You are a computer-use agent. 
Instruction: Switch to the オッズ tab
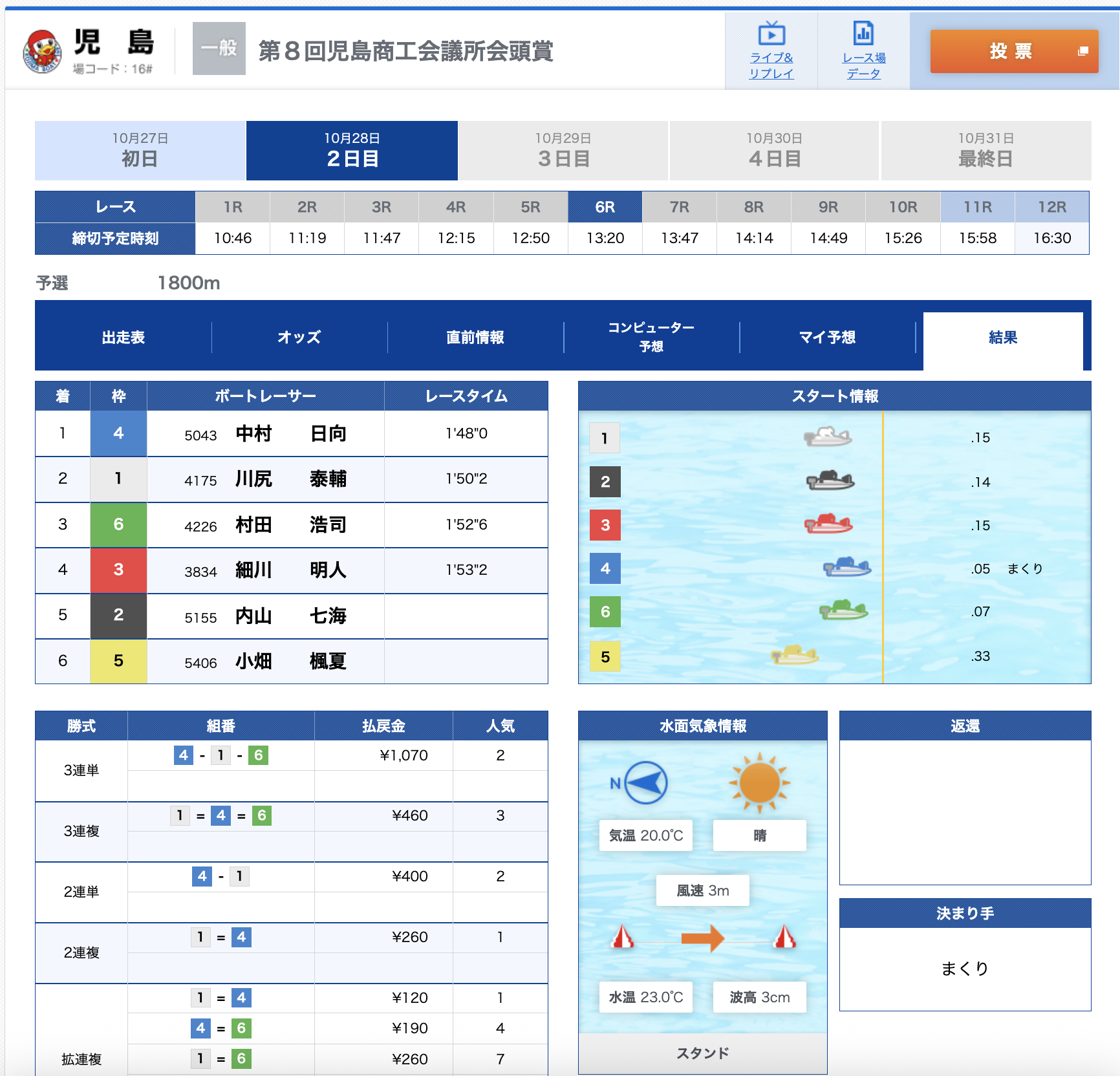pyautogui.click(x=299, y=338)
